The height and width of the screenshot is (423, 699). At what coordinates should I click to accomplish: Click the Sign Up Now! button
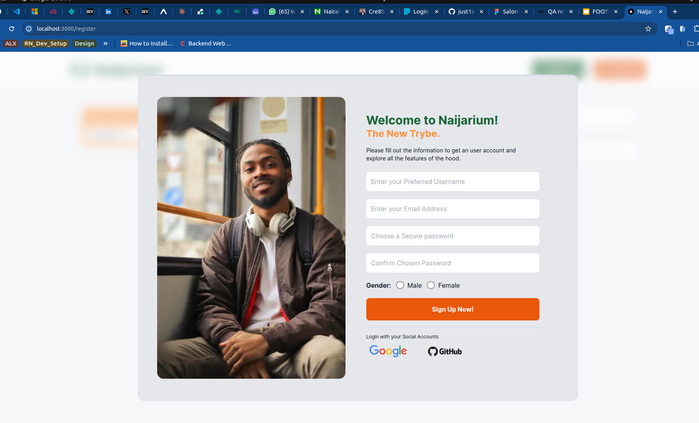click(452, 309)
